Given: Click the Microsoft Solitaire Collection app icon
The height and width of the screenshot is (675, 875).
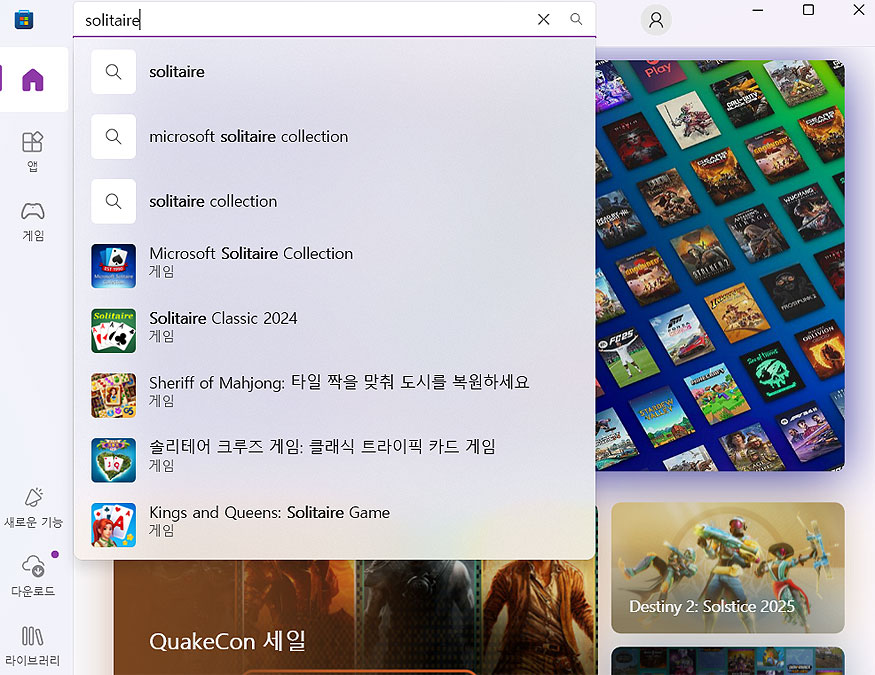Looking at the screenshot, I should click(113, 266).
